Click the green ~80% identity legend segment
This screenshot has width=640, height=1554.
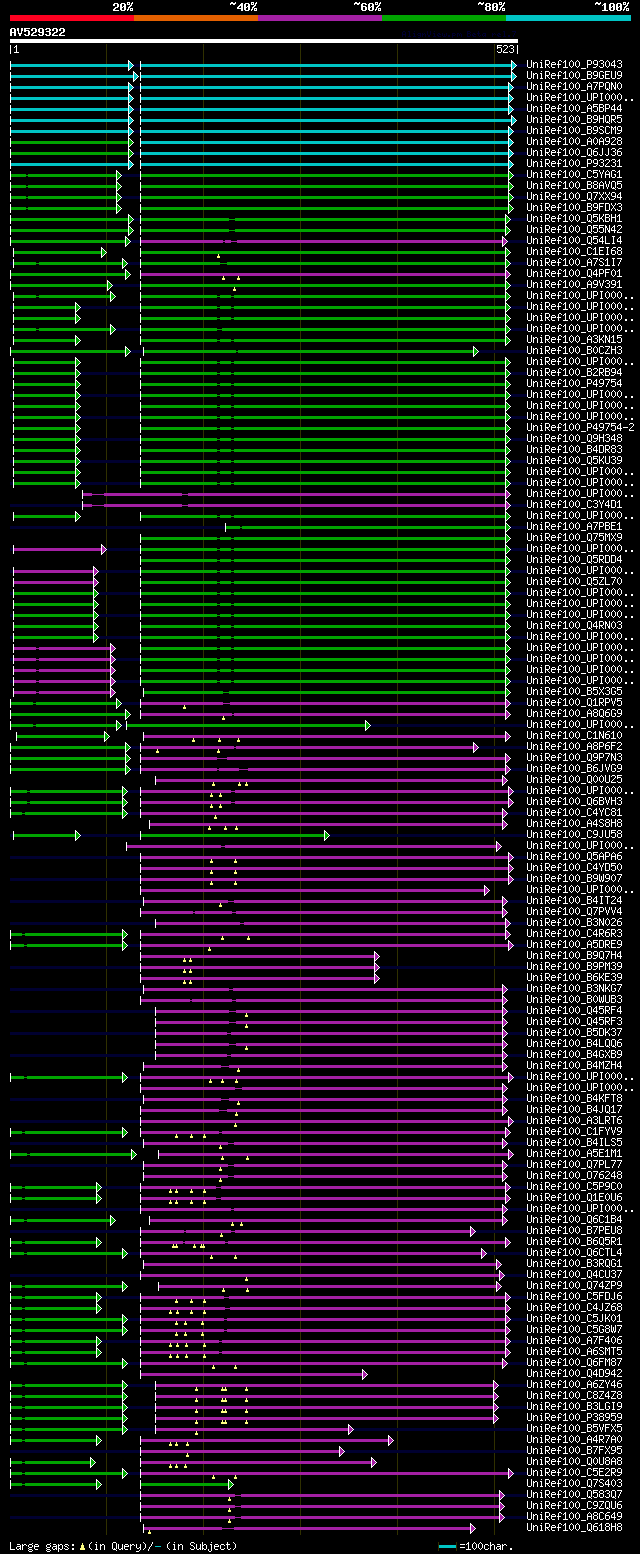(x=444, y=18)
